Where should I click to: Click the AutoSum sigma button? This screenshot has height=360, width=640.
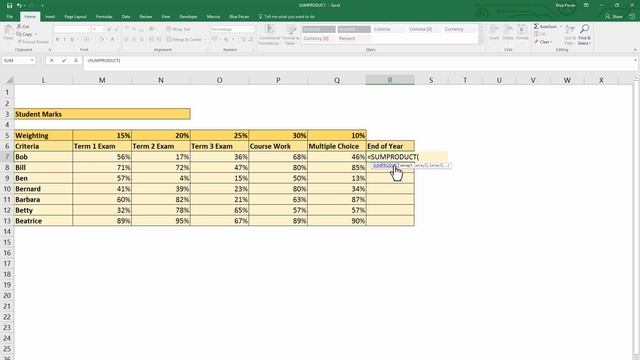545,26
